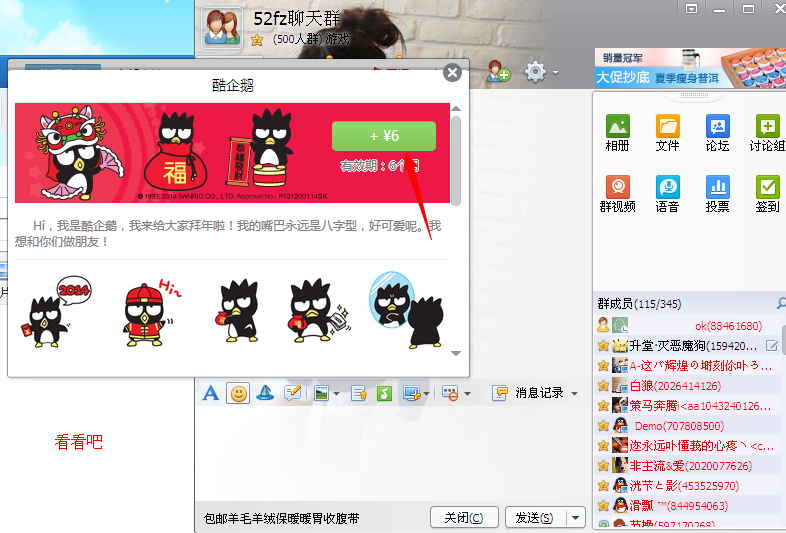This screenshot has width=786, height=533.
Task: Expand the settings gear dropdown arrow
Action: [x=555, y=73]
